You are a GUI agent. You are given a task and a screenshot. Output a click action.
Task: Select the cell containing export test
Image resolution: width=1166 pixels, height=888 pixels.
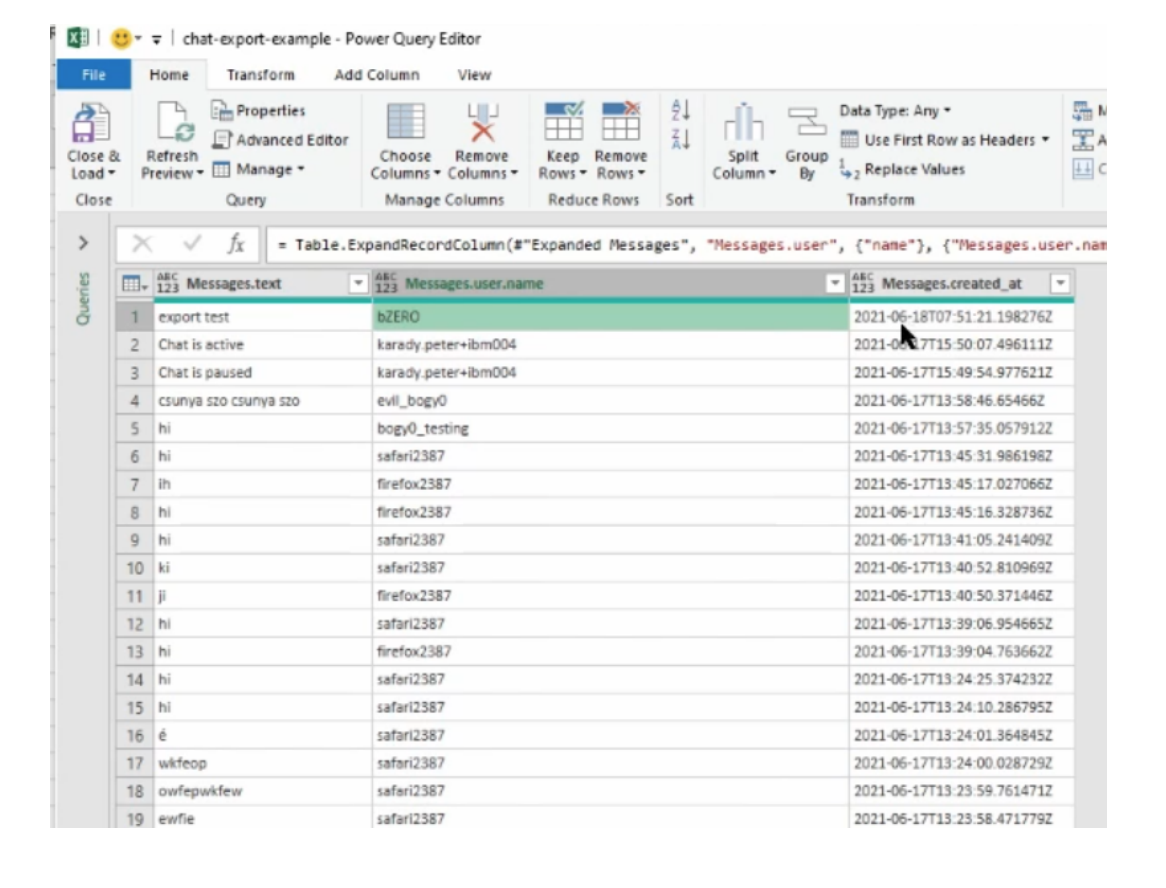[262, 317]
